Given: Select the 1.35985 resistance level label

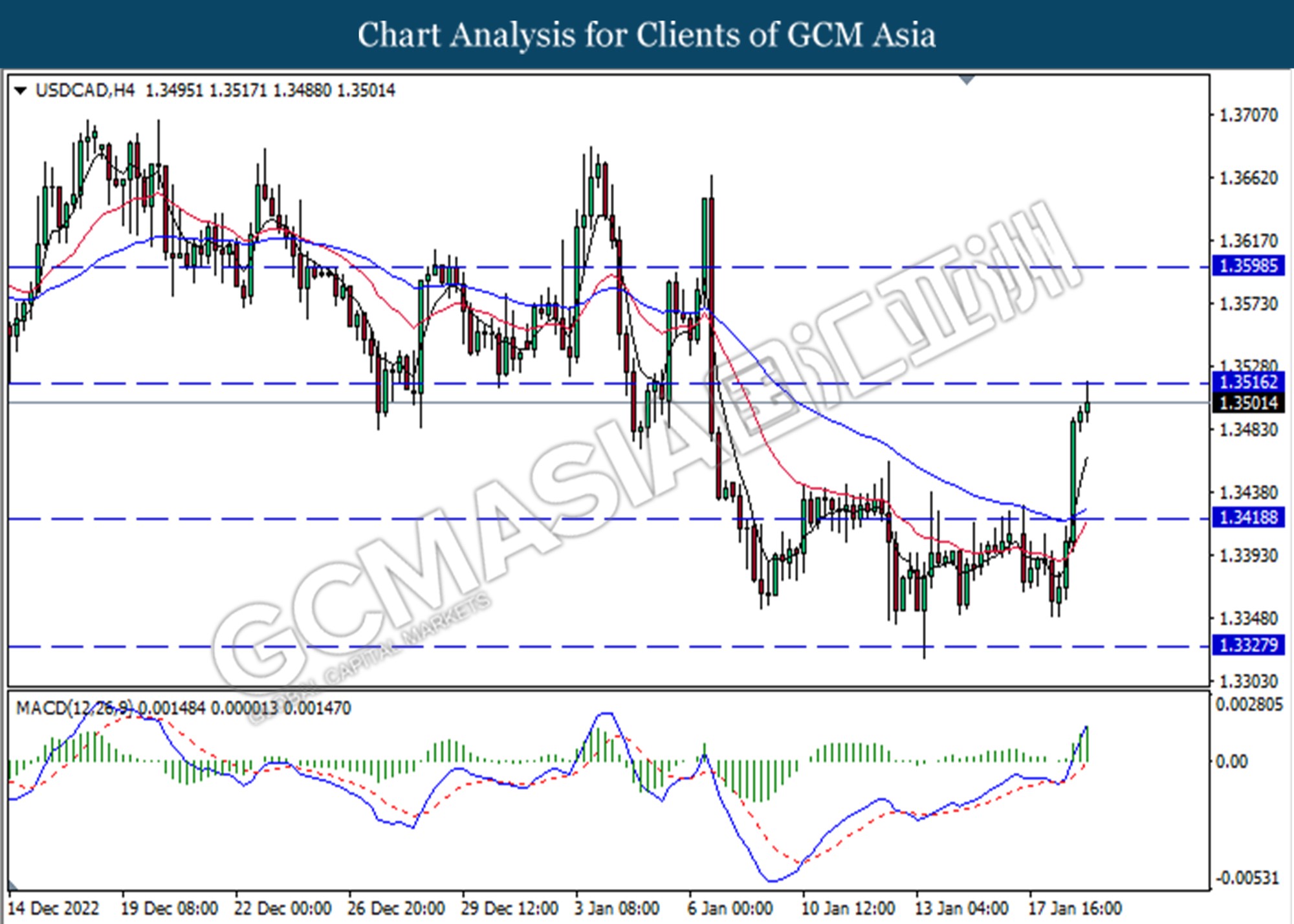Looking at the screenshot, I should point(1248,266).
